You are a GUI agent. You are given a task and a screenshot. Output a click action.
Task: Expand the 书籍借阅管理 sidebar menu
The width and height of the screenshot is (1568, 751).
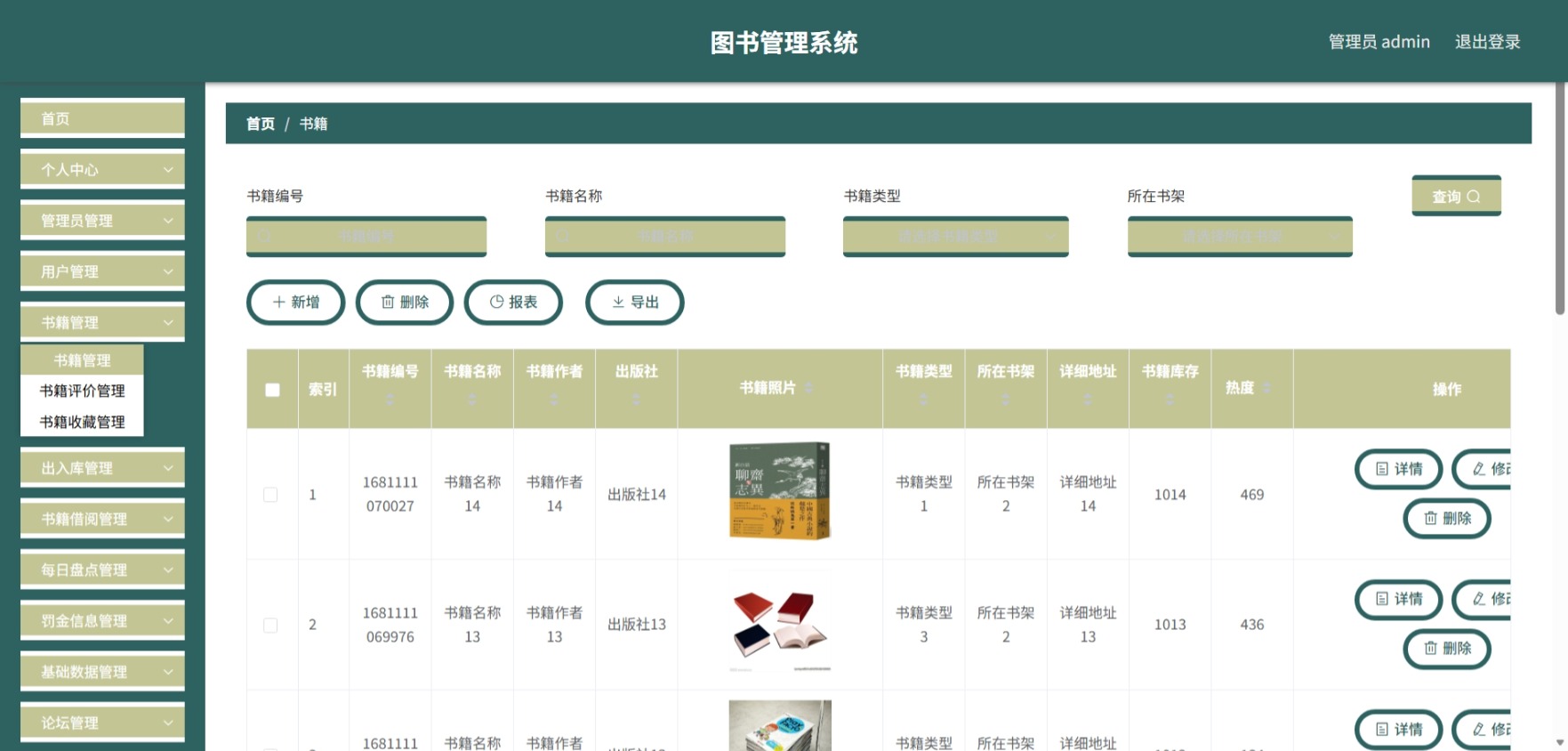102,519
